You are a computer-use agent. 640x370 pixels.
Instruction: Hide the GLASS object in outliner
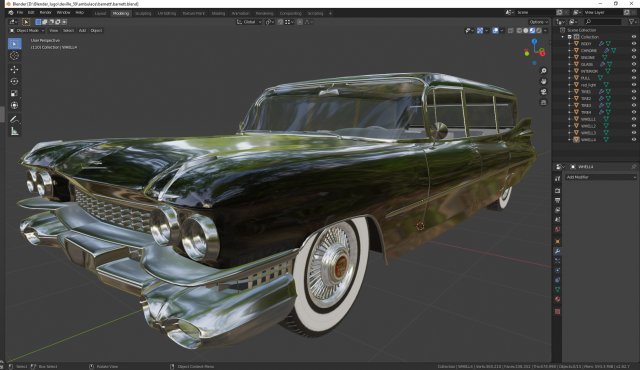(634, 64)
